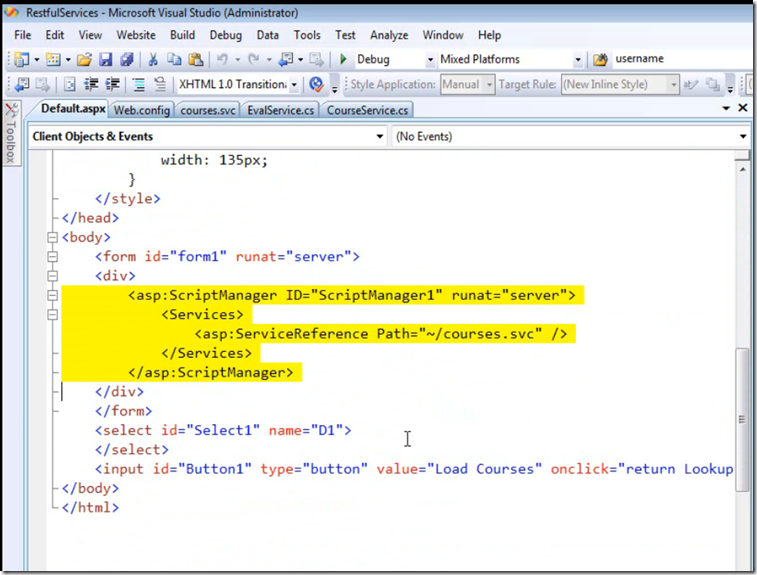
Task: Expand the (No Events) dropdown
Action: [743, 137]
